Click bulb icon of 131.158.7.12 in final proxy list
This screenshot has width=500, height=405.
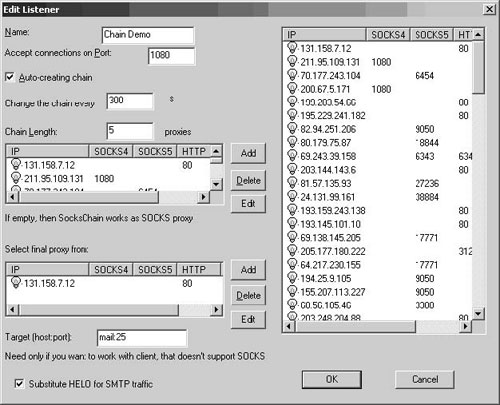(16, 282)
